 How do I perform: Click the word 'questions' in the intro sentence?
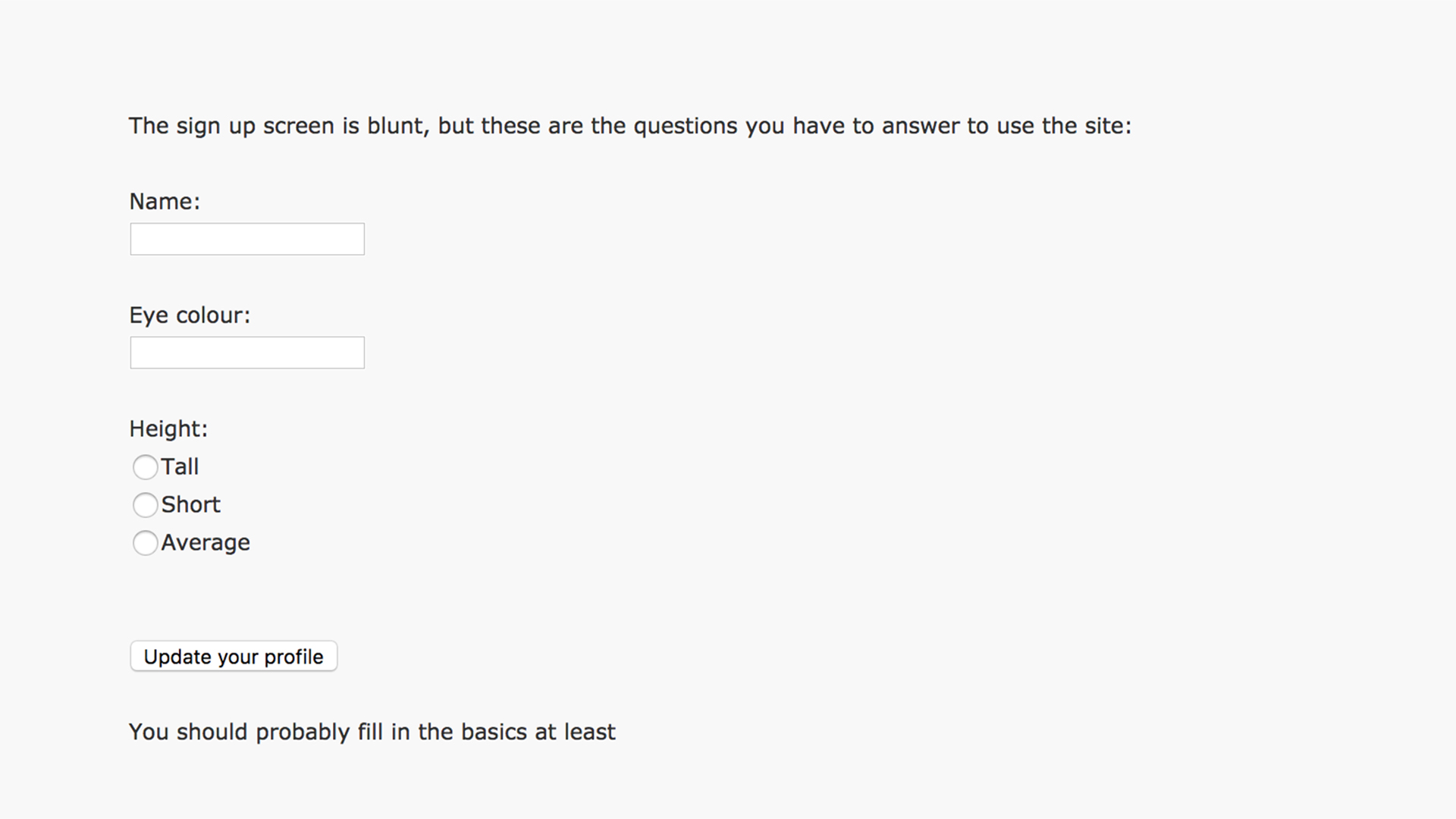[x=685, y=126]
